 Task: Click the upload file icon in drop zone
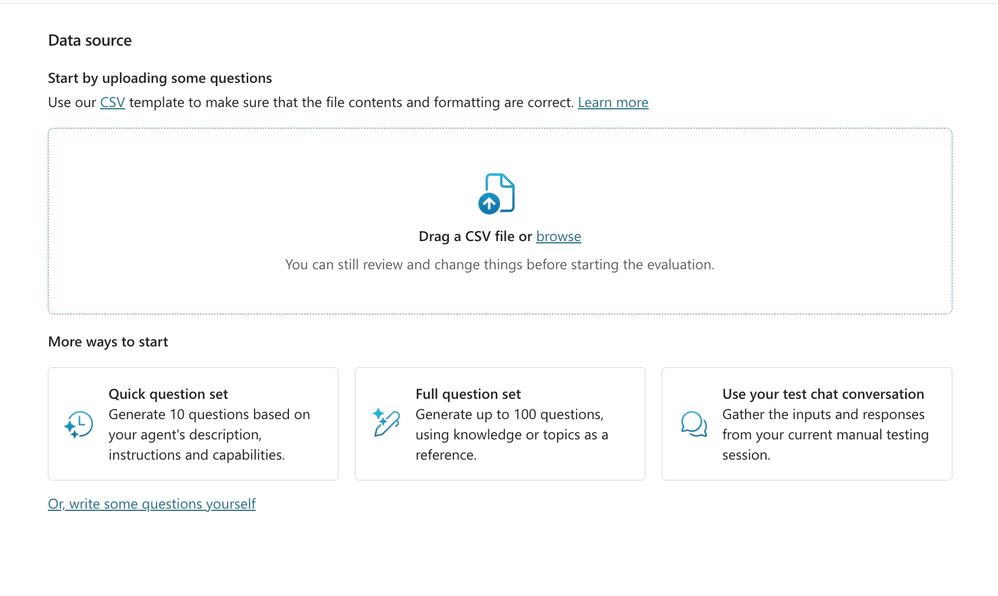click(x=497, y=193)
